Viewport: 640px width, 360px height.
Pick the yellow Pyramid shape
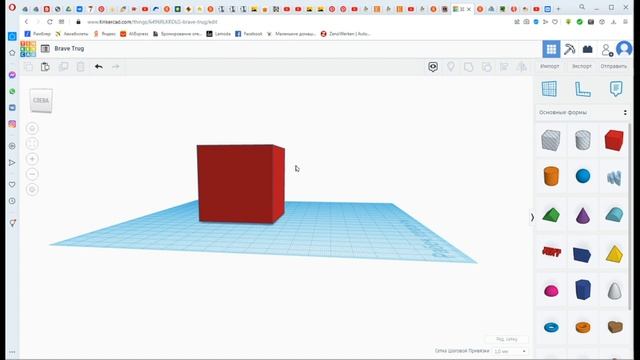tap(614, 254)
